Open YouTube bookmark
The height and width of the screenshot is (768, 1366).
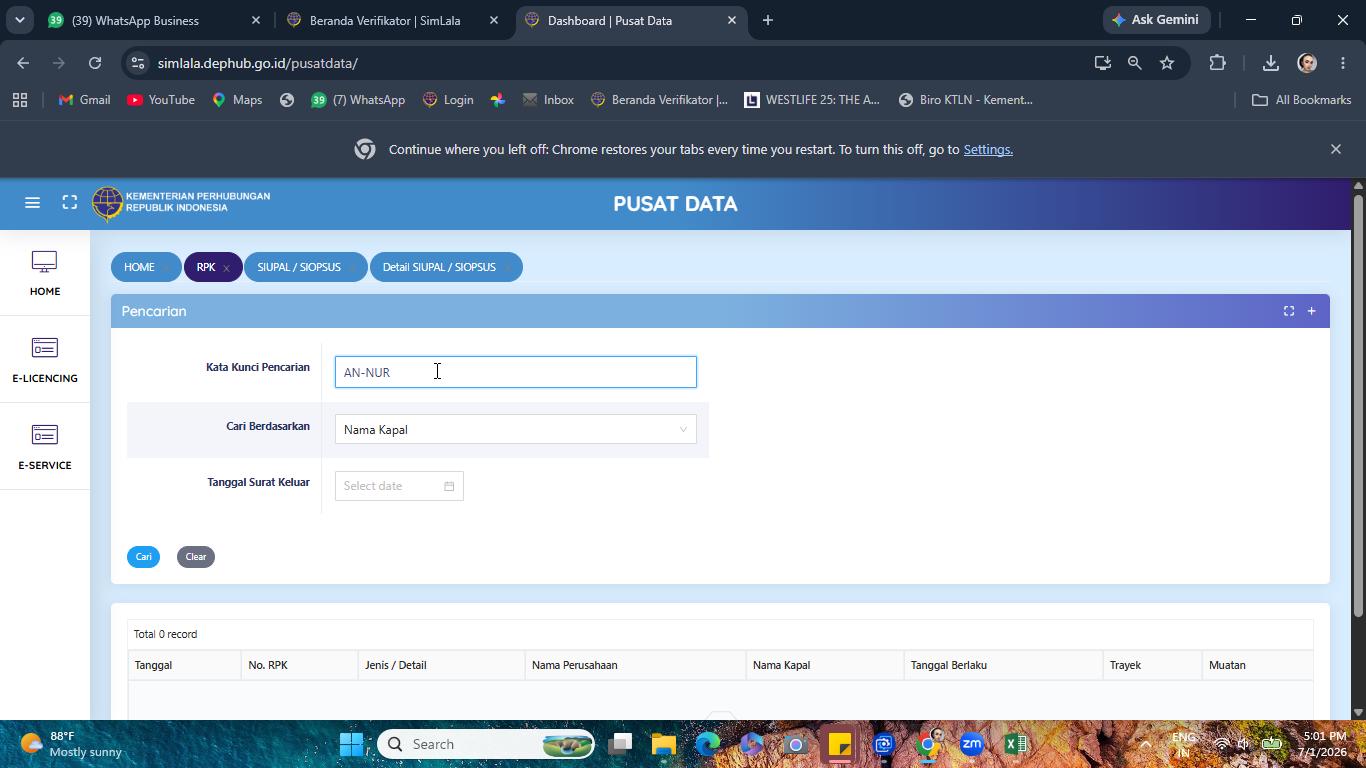pyautogui.click(x=161, y=100)
